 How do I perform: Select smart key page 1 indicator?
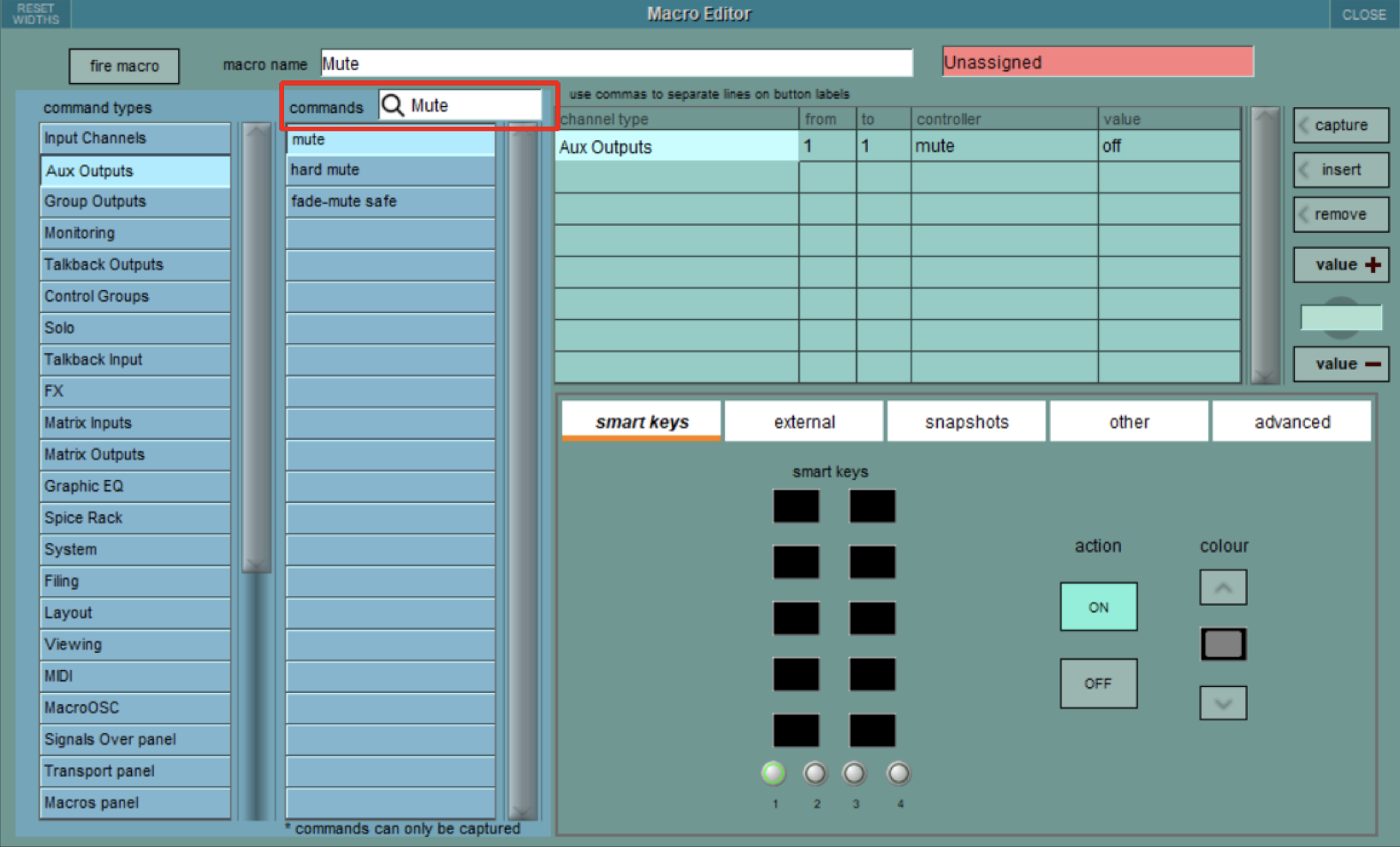point(774,773)
